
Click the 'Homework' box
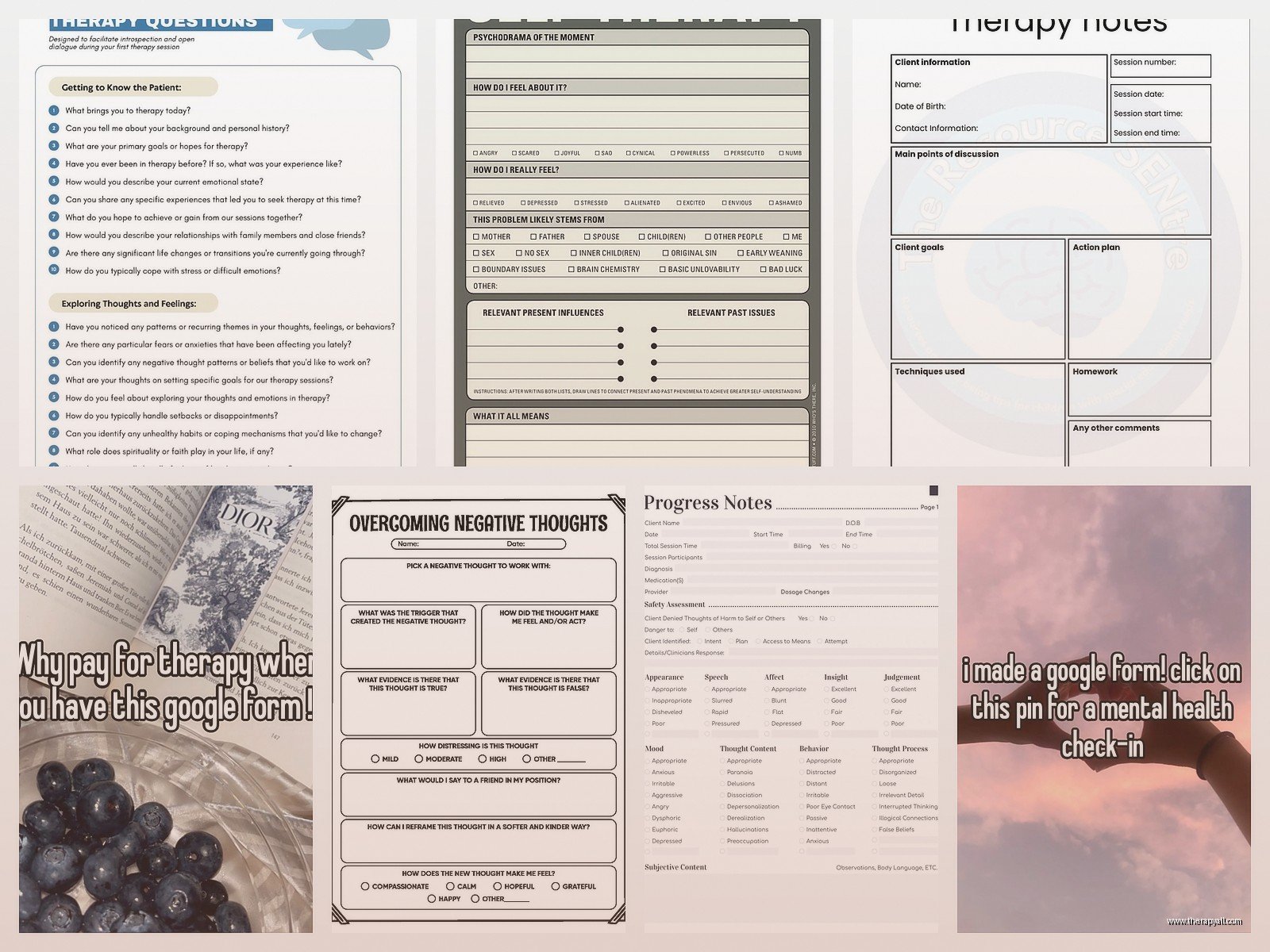(x=1139, y=390)
